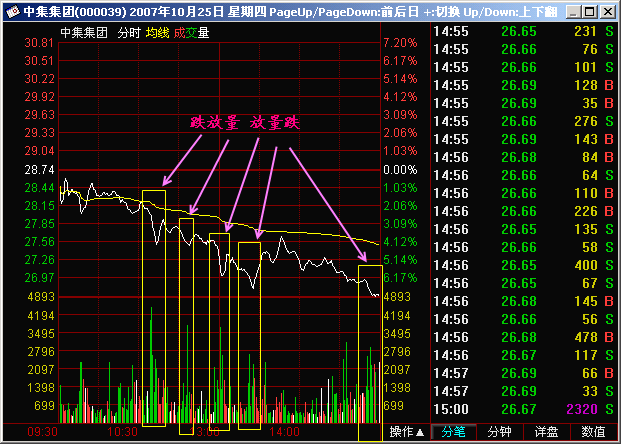Screen dimensions: 621x444
Task: Click the 28.74 baseline price label
Action: 39,170
